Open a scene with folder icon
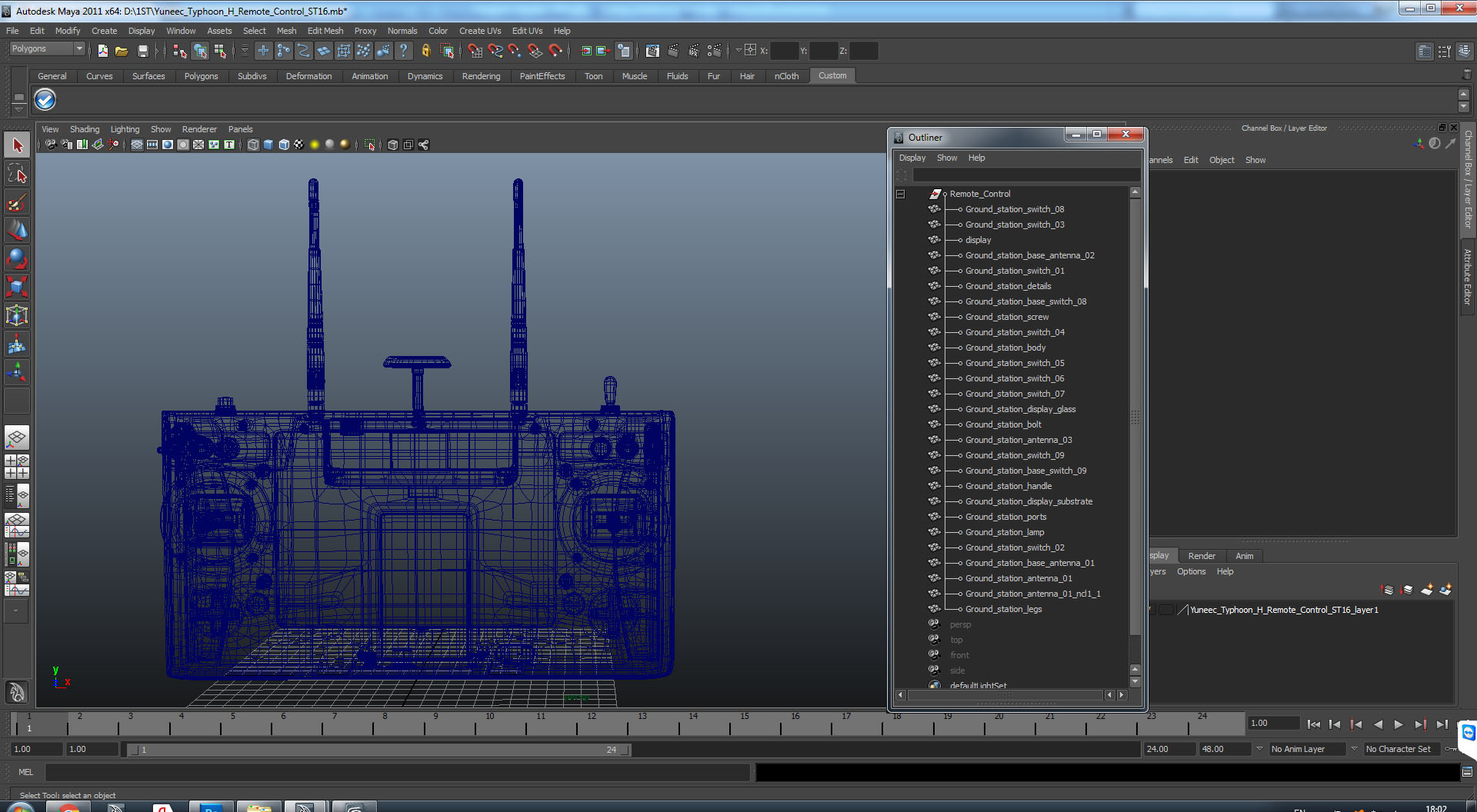The image size is (1477, 812). pyautogui.click(x=122, y=51)
